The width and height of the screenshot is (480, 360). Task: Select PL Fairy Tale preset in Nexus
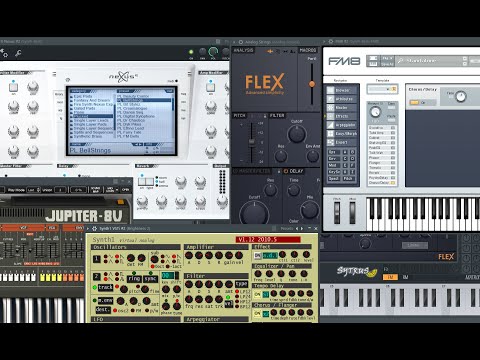click(129, 132)
